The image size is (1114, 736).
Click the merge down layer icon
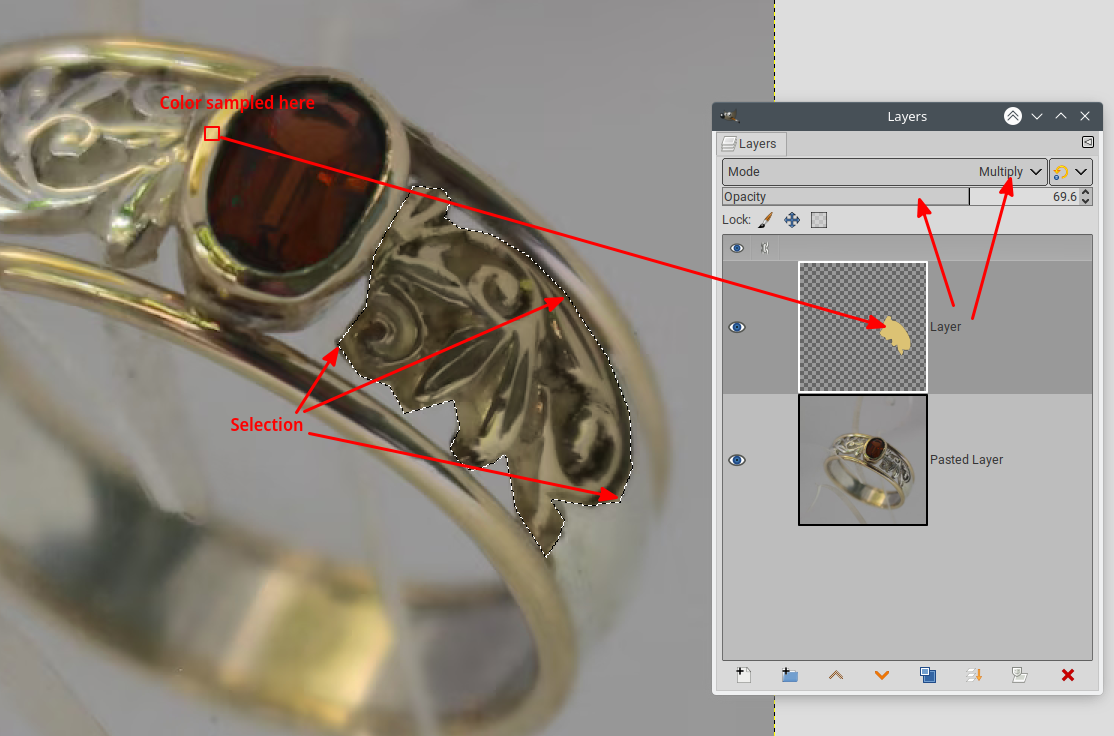click(974, 675)
